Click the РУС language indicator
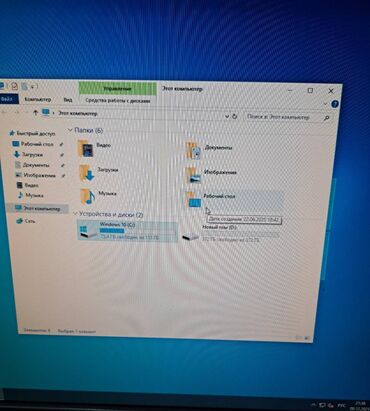 point(341,406)
